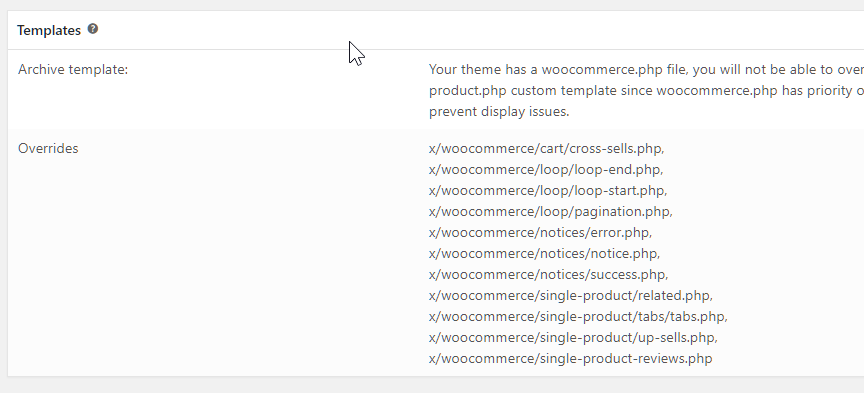Select the cart/cross-sells.php override path
The width and height of the screenshot is (864, 393).
[547, 149]
